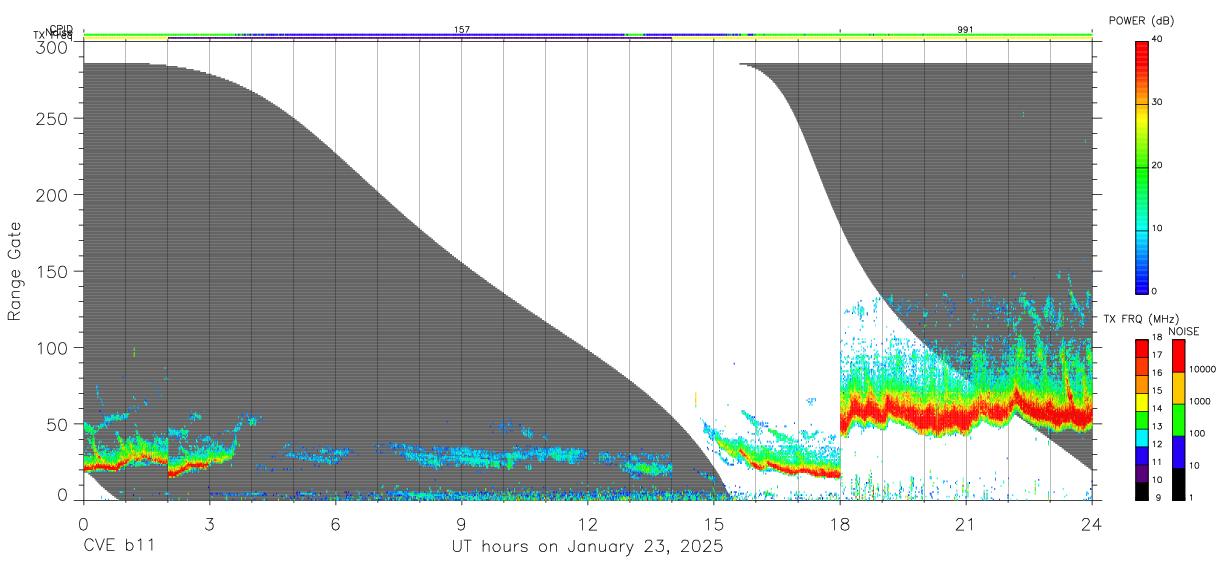1228x567 pixels.
Task: Click the 20 label on the POWER scale
Action: (1157, 166)
